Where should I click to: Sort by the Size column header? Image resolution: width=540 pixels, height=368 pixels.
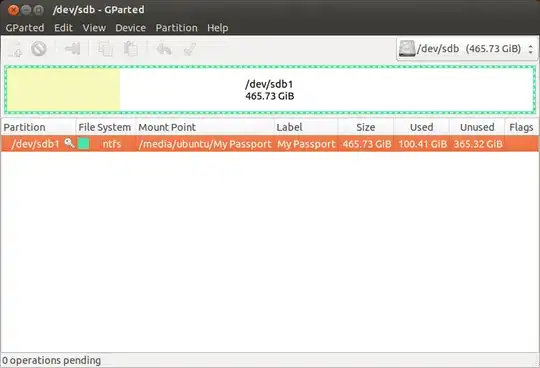pyautogui.click(x=366, y=127)
